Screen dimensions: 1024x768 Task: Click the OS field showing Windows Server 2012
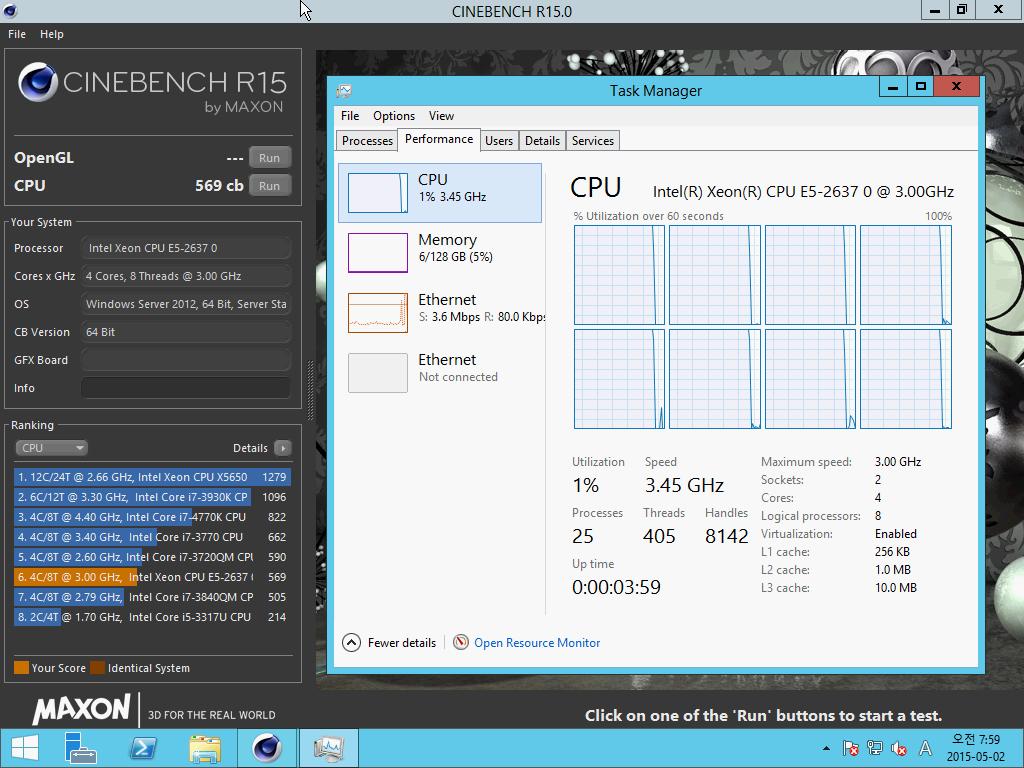(x=186, y=304)
